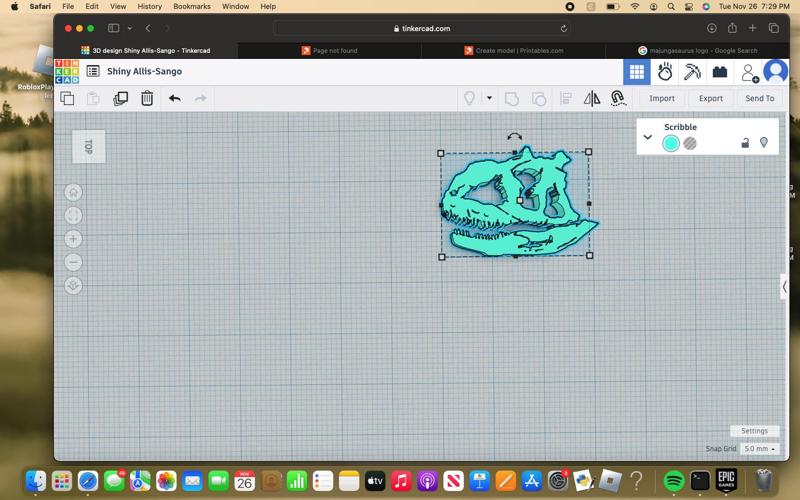Delete the selected Scribble shape
Image resolution: width=800 pixels, height=500 pixels.
coord(147,98)
